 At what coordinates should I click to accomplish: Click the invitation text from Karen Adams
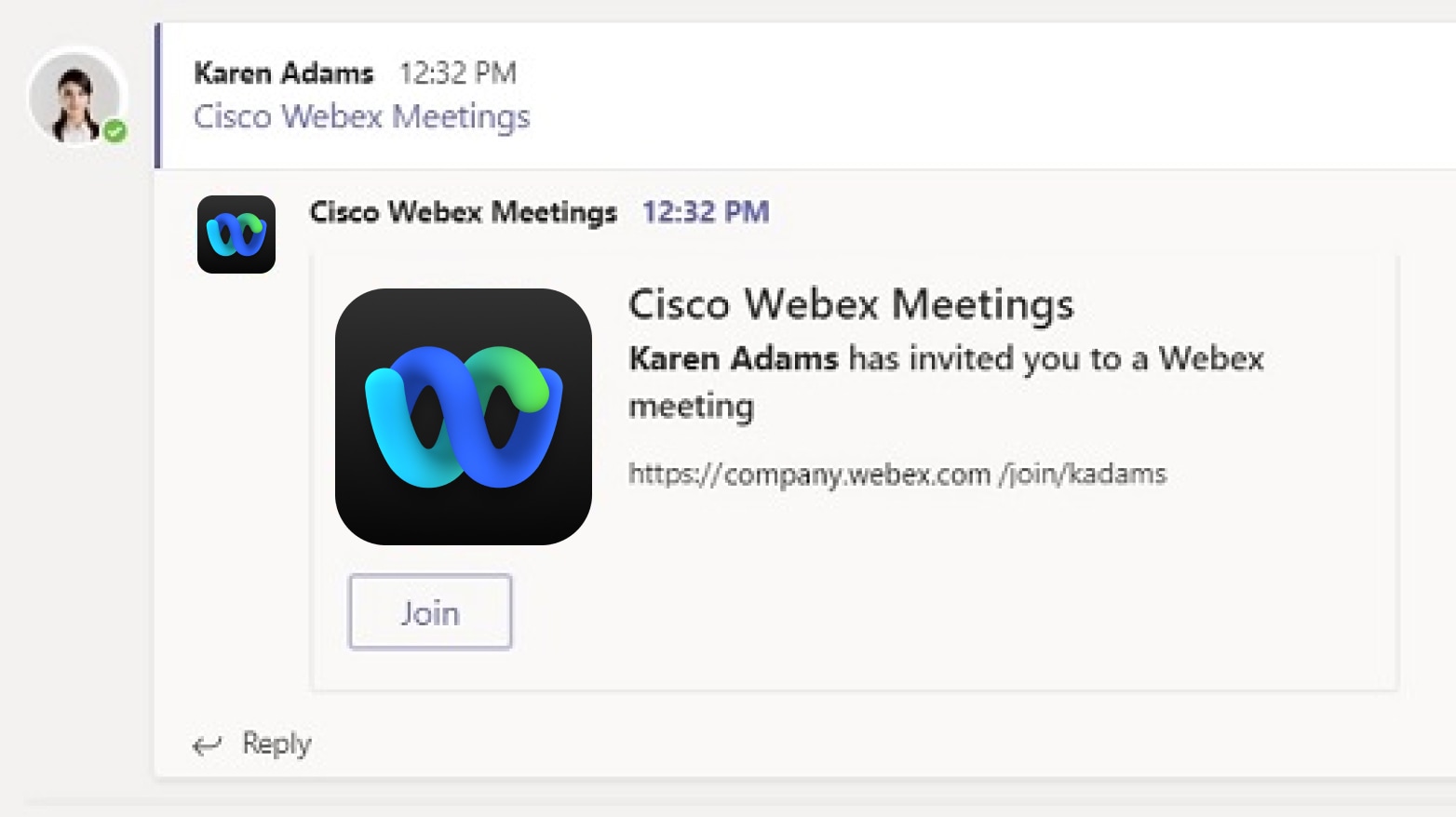[x=945, y=382]
